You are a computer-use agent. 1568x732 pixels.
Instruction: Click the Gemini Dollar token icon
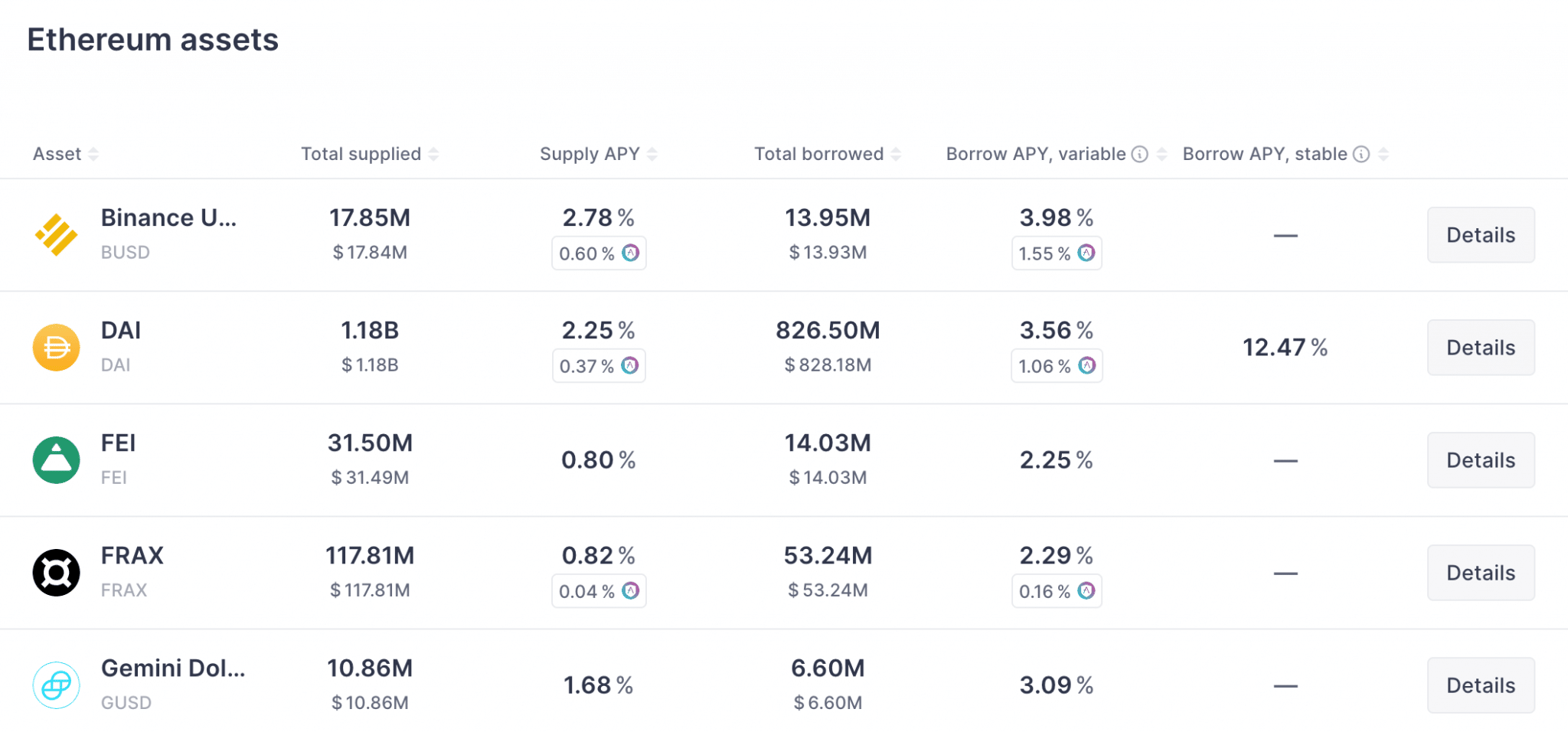[x=56, y=685]
